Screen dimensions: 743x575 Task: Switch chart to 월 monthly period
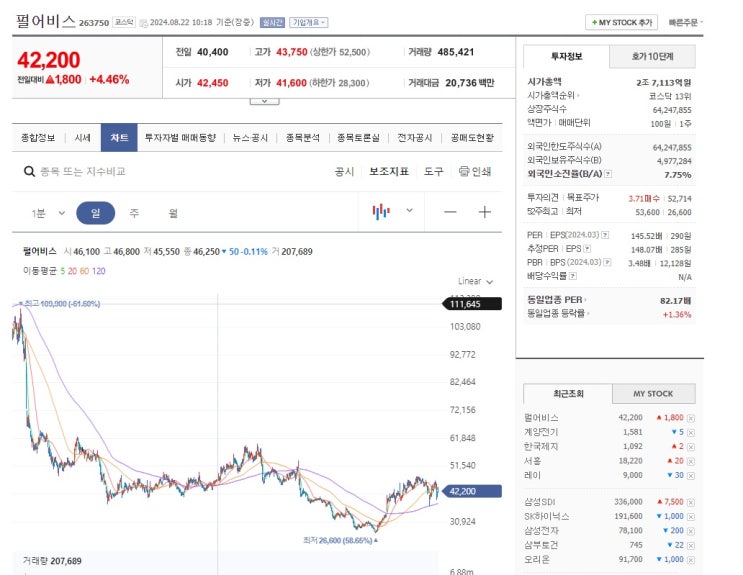click(173, 213)
